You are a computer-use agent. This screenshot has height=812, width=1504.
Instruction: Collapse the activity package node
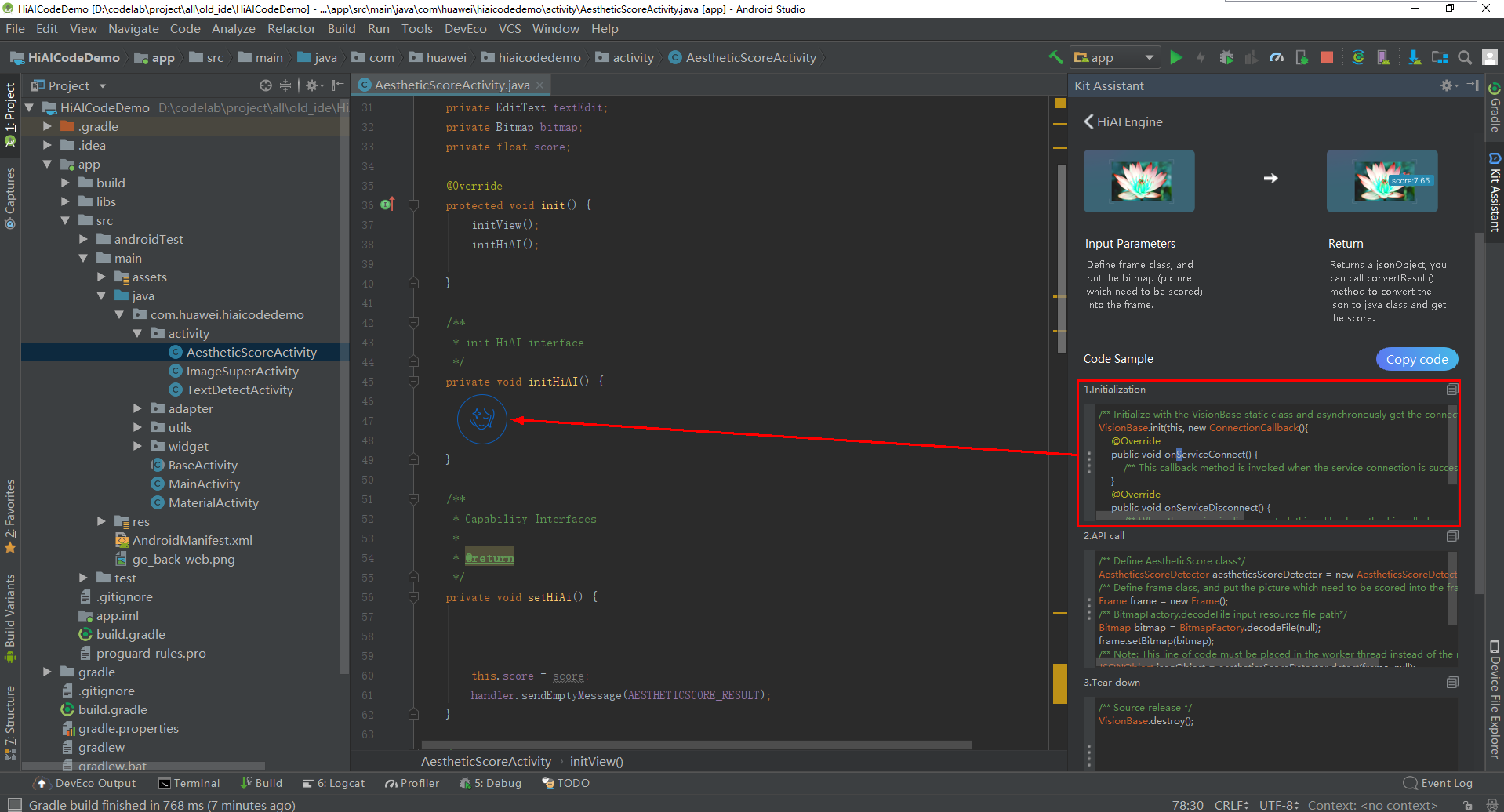(x=137, y=333)
